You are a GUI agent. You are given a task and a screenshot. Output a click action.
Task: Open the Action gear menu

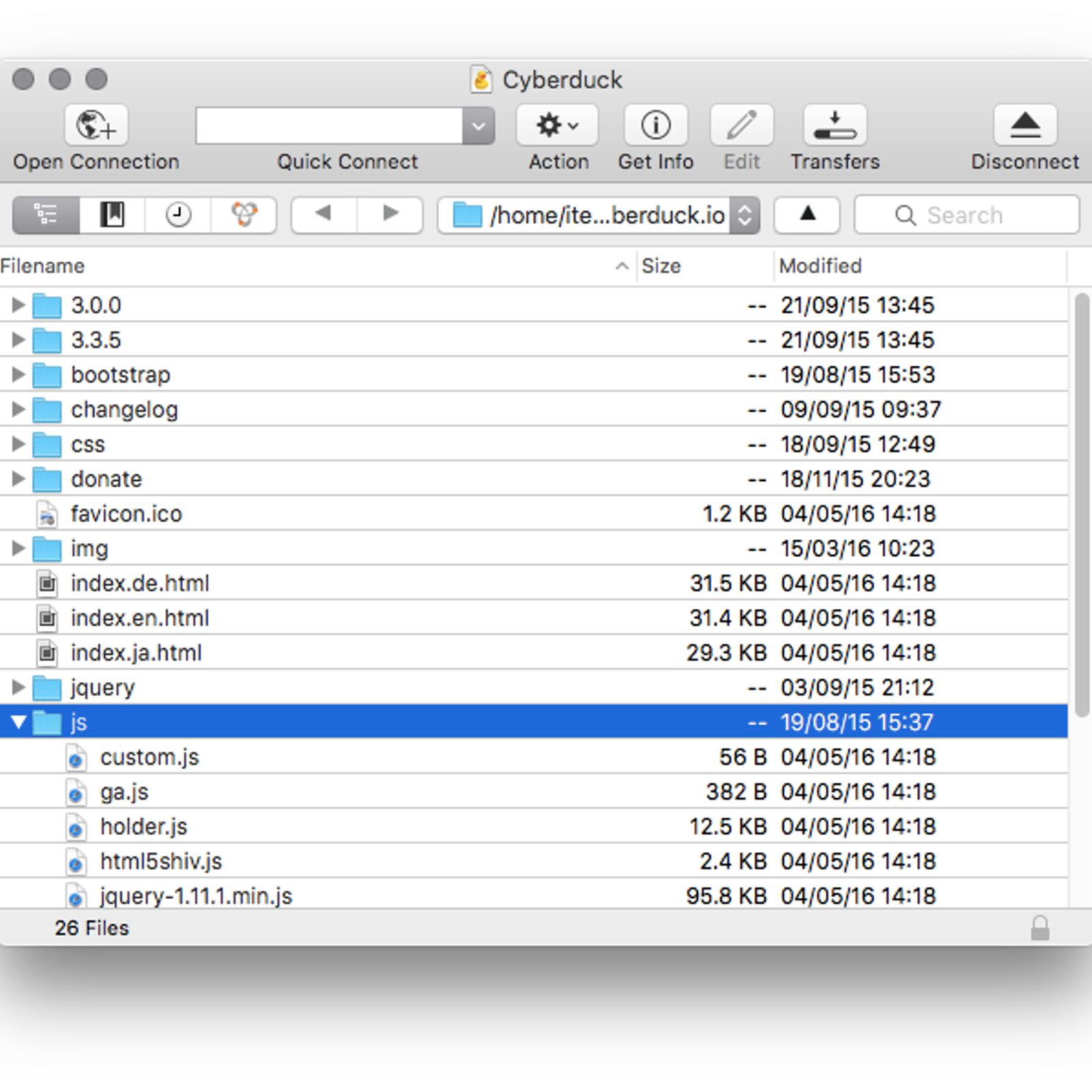click(x=557, y=125)
